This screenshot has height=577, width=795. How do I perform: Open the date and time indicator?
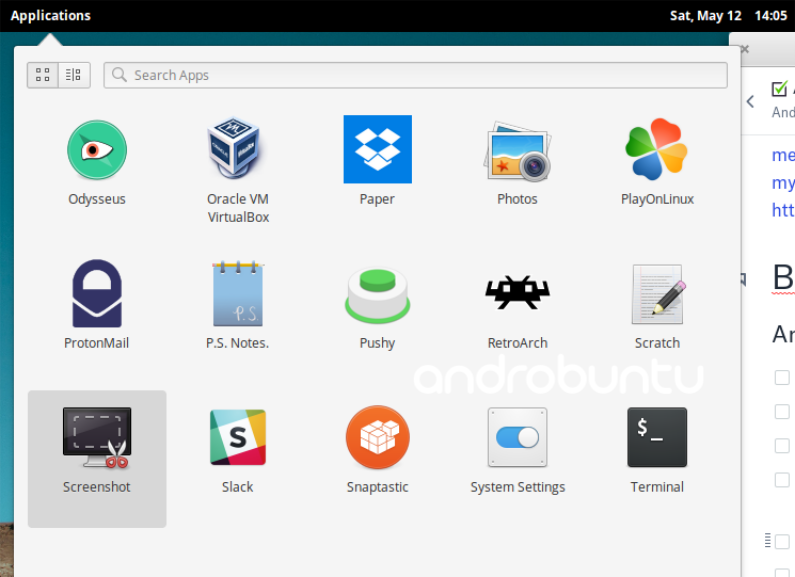[x=728, y=16]
